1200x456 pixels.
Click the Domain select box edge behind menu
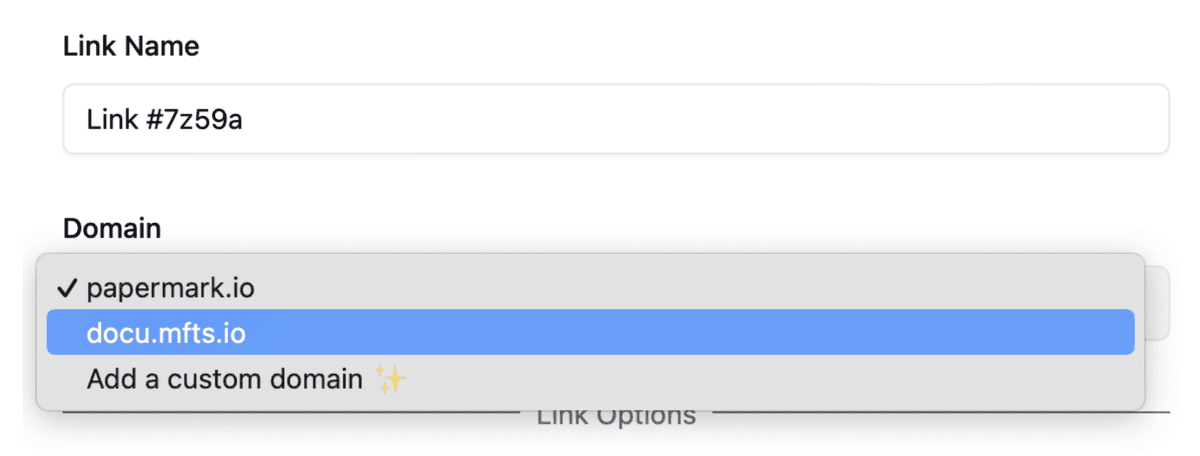[1157, 302]
